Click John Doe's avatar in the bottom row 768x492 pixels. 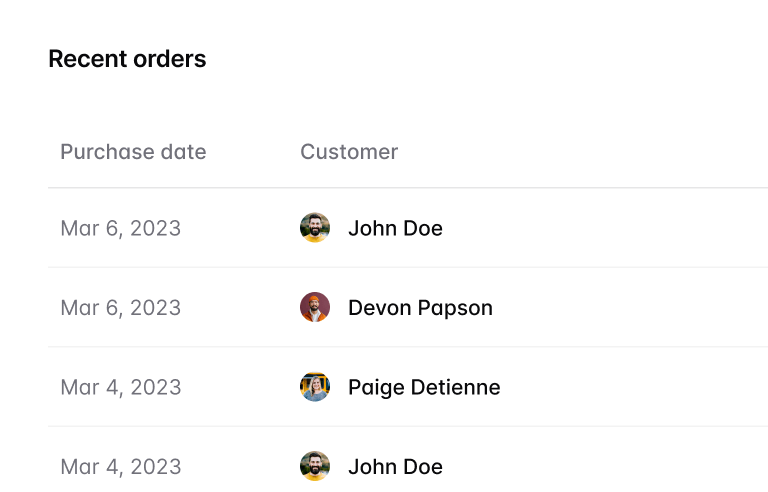[315, 466]
